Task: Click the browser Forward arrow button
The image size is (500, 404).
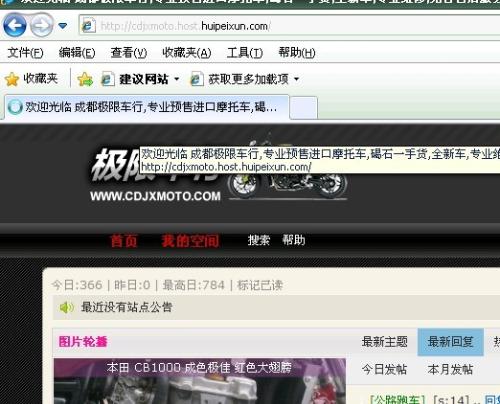Action: click(41, 25)
